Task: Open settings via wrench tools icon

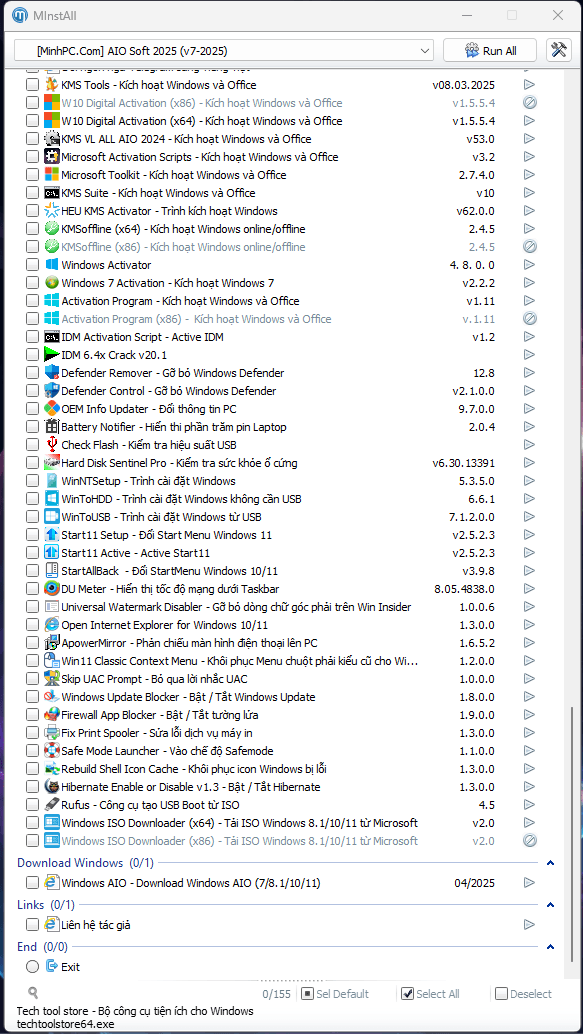Action: (559, 51)
